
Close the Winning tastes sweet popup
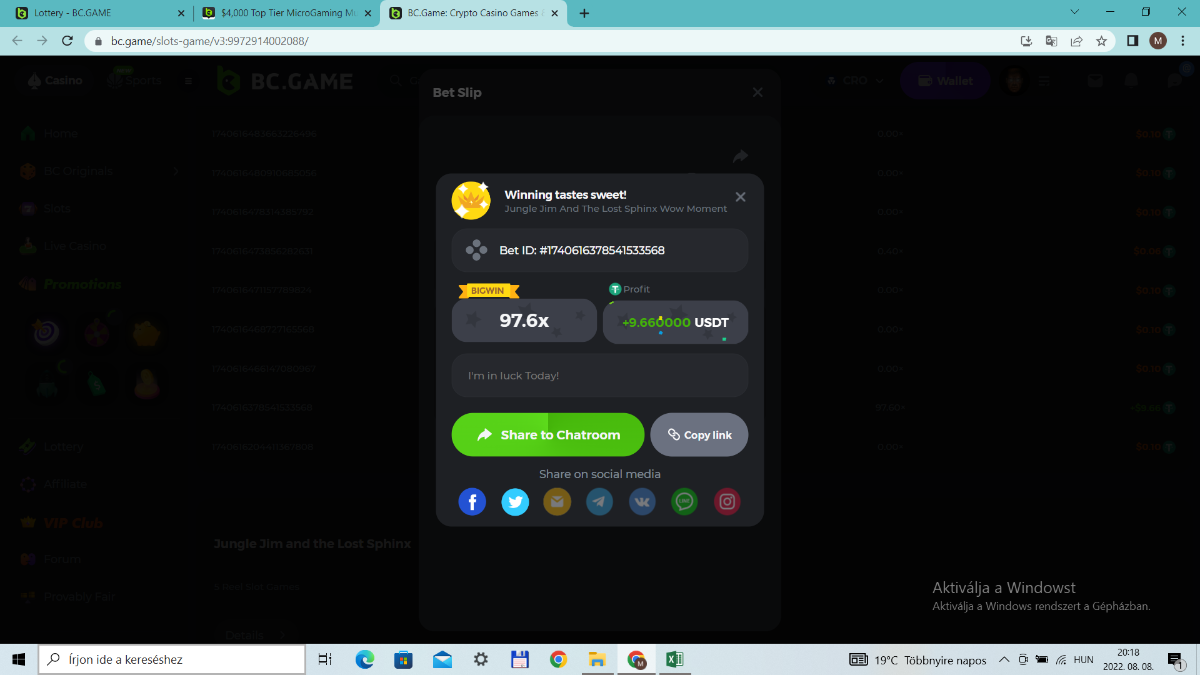point(740,197)
